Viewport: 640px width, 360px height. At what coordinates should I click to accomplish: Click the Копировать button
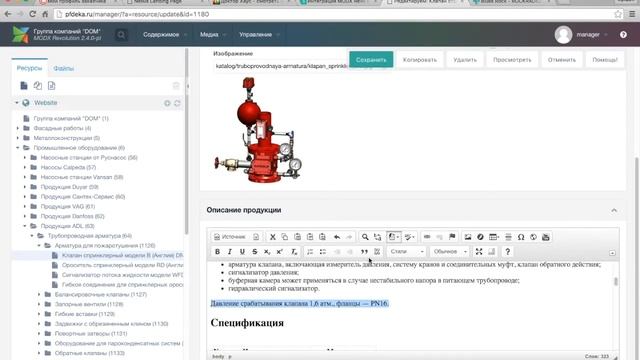420,60
